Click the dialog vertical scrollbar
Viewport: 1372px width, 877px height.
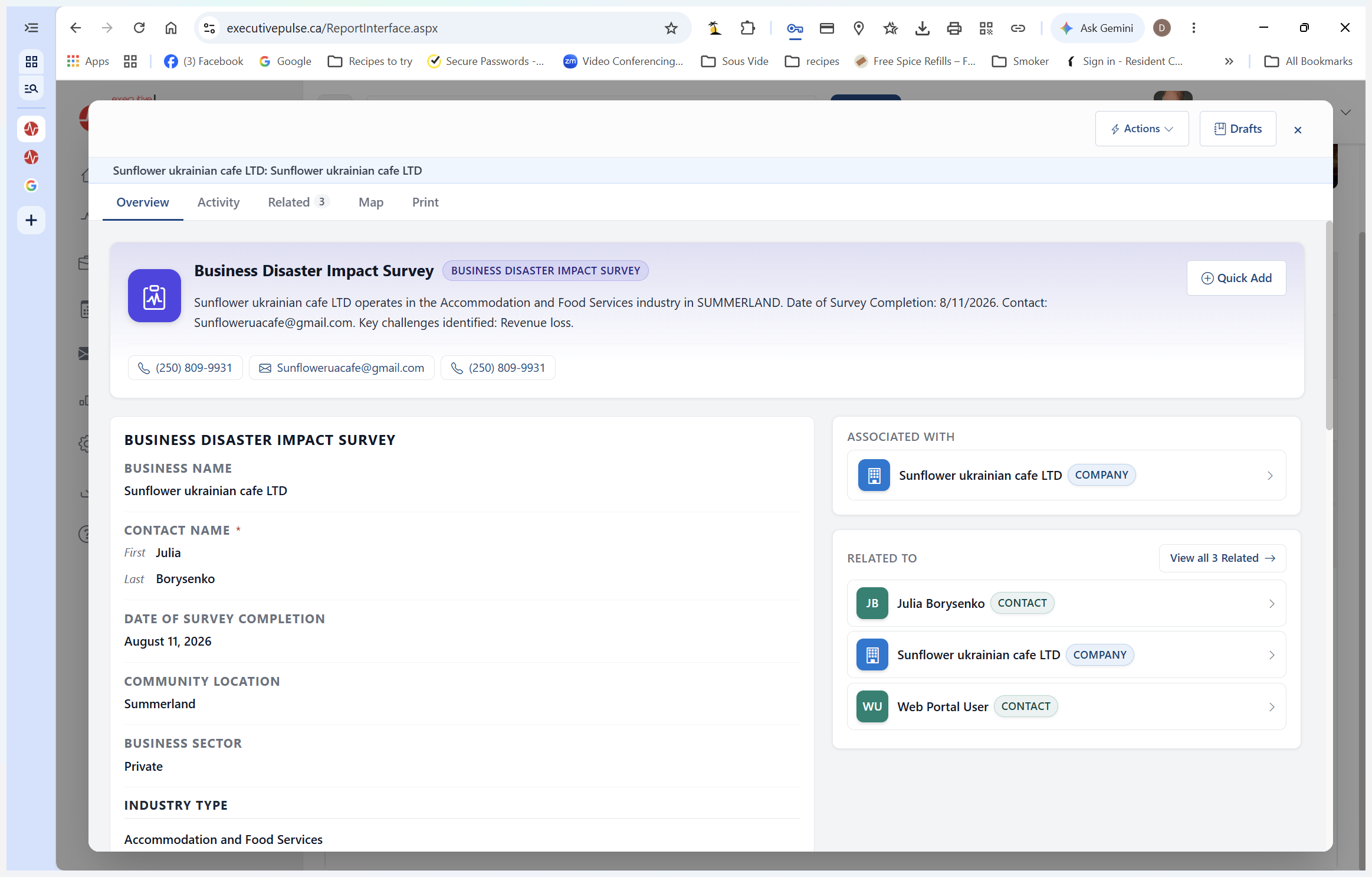click(1328, 326)
